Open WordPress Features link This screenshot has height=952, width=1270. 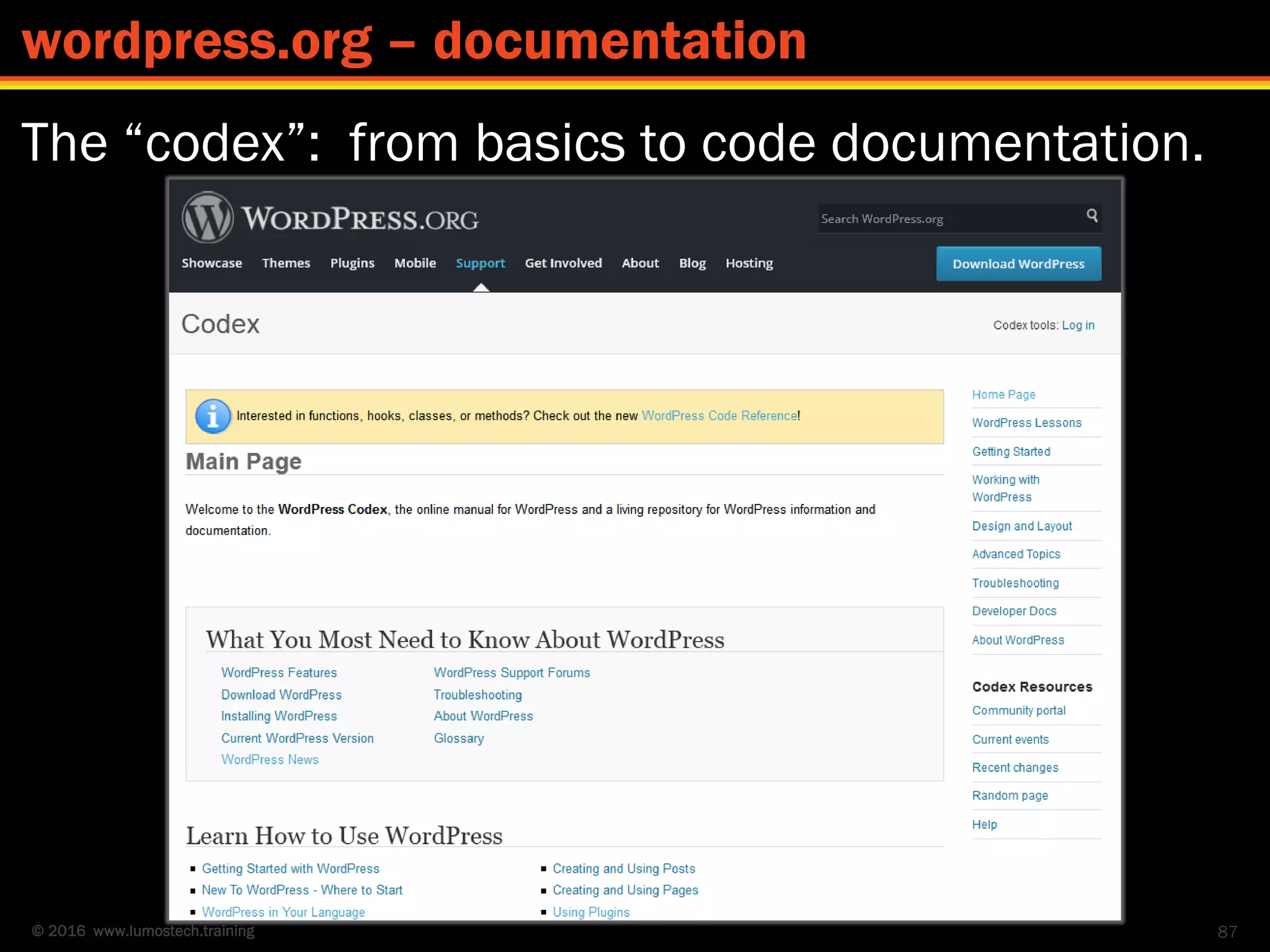279,673
